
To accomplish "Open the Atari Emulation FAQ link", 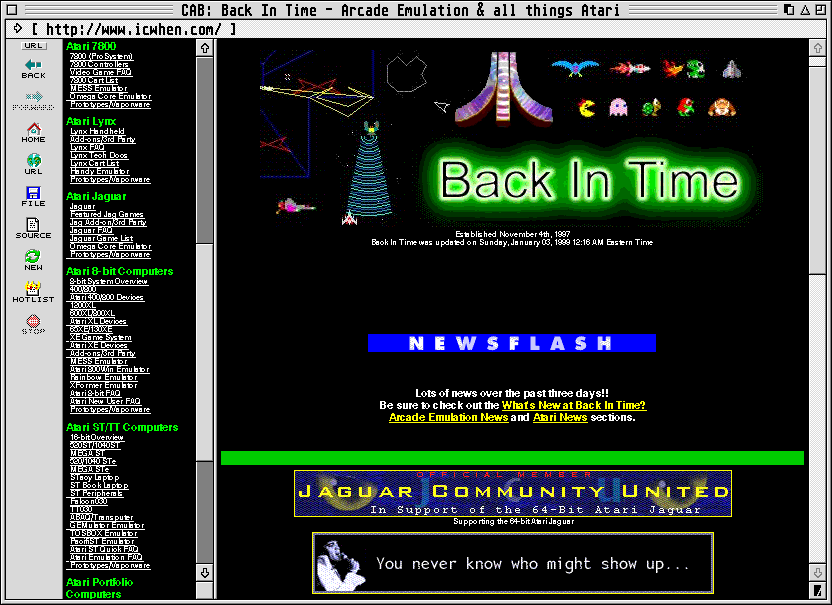I will coord(107,557).
